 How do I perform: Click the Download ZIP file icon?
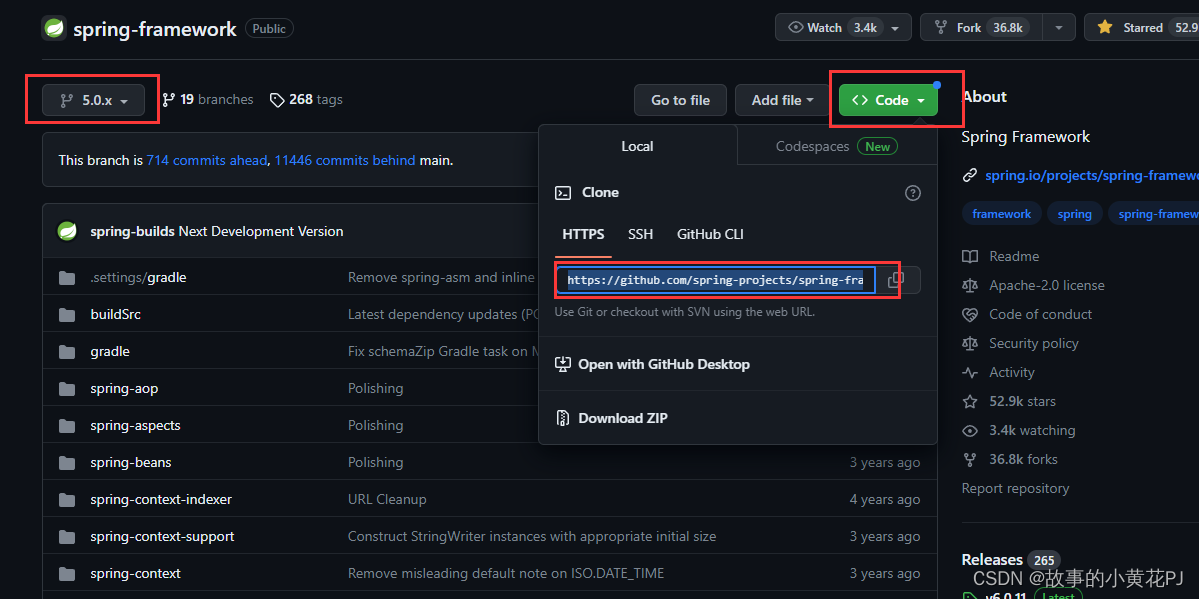click(563, 418)
